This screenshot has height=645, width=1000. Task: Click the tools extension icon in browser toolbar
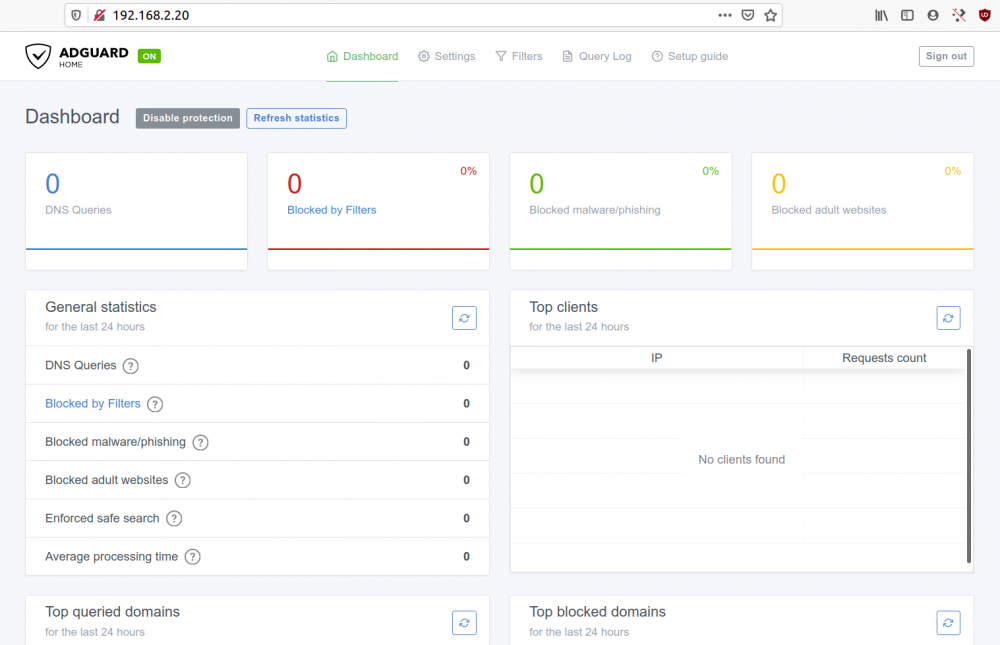pos(959,15)
